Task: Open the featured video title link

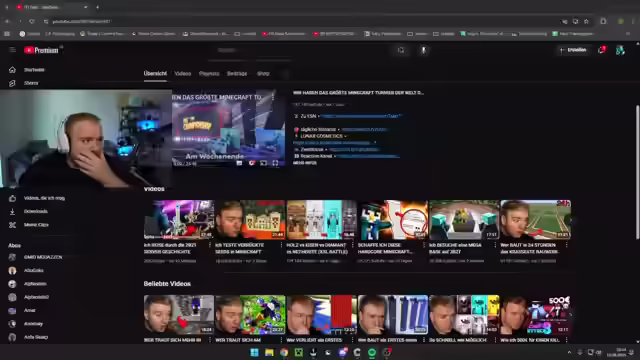Action: point(358,93)
